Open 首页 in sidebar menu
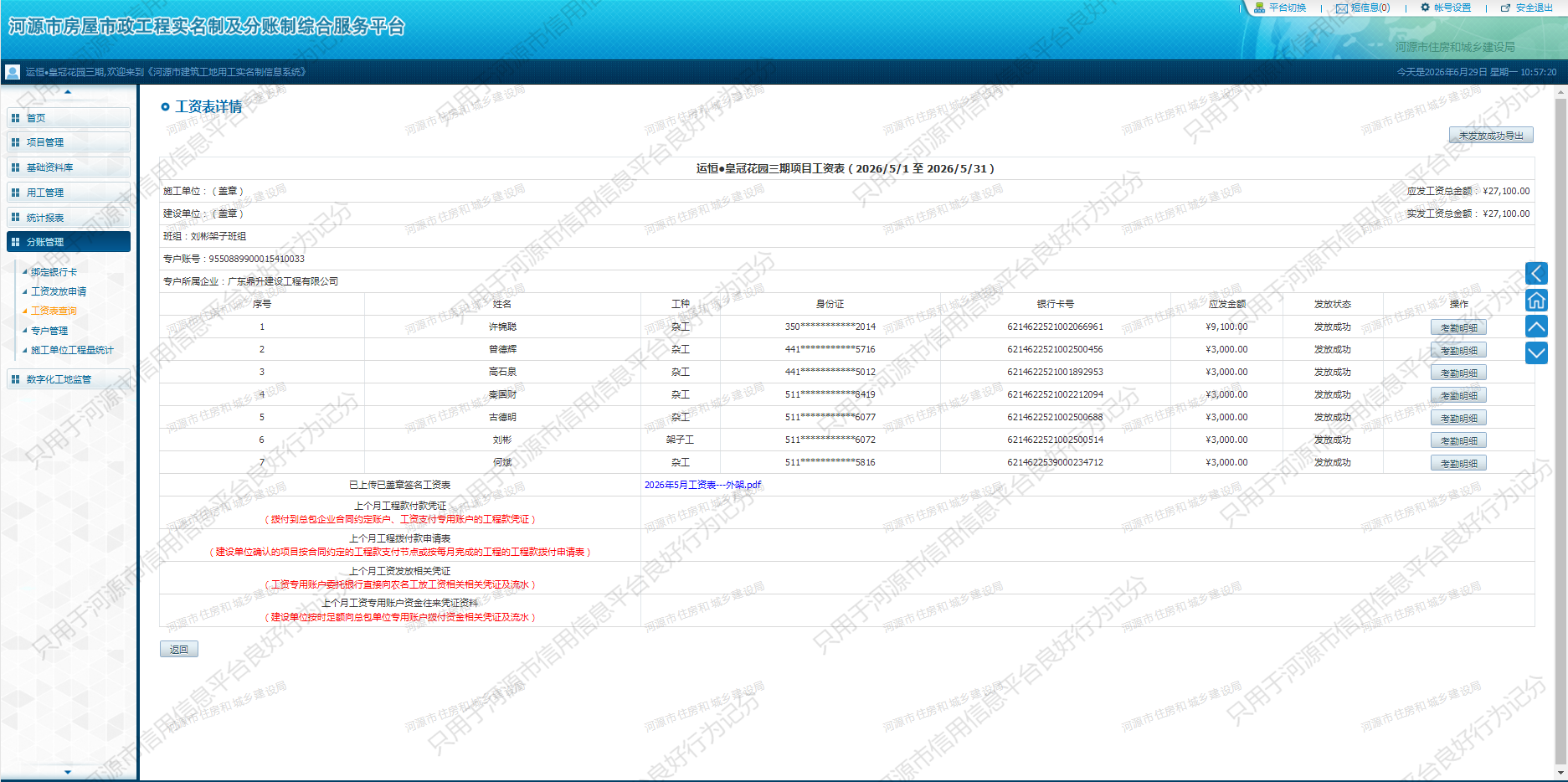 pyautogui.click(x=69, y=118)
